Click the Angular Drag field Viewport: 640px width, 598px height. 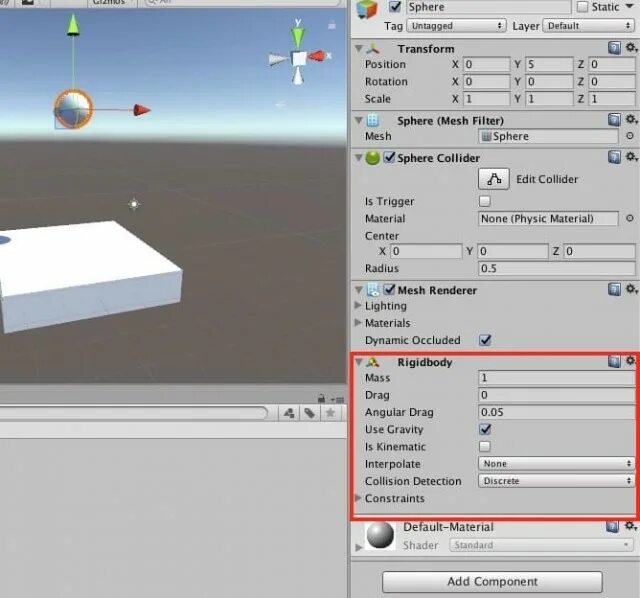(x=556, y=412)
